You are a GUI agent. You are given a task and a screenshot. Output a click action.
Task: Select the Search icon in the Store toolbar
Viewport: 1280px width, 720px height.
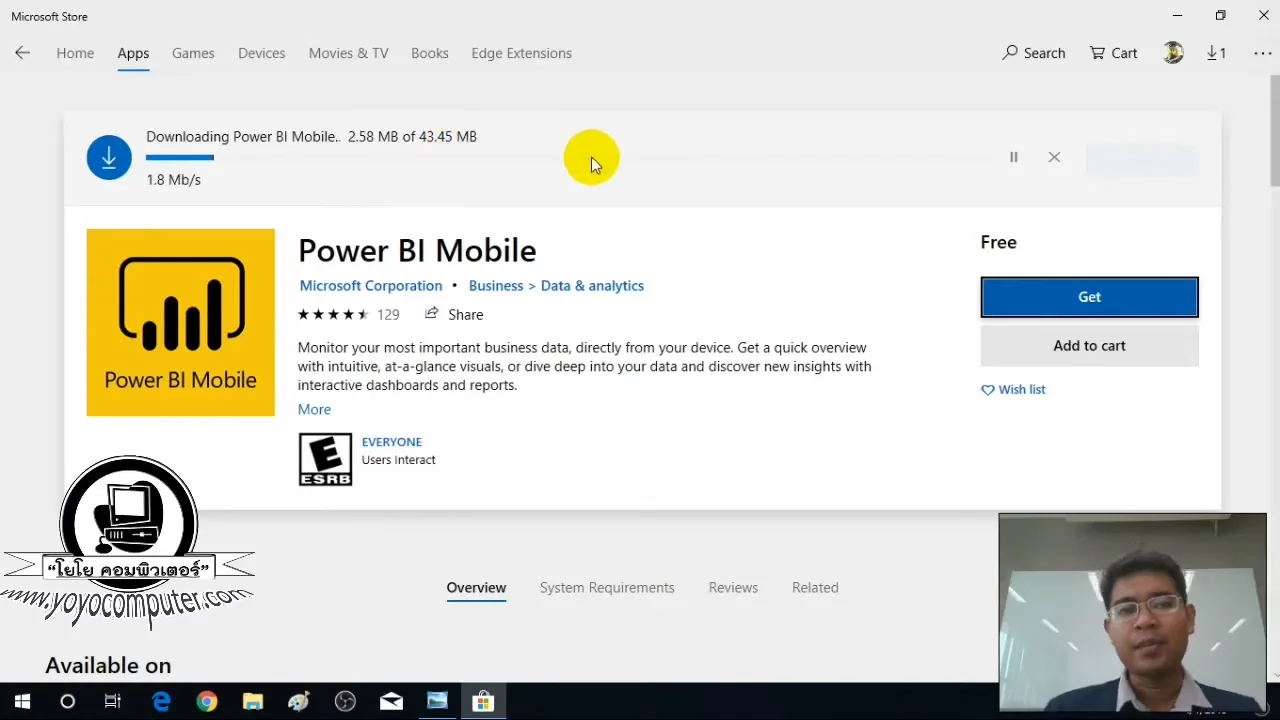tap(1033, 53)
